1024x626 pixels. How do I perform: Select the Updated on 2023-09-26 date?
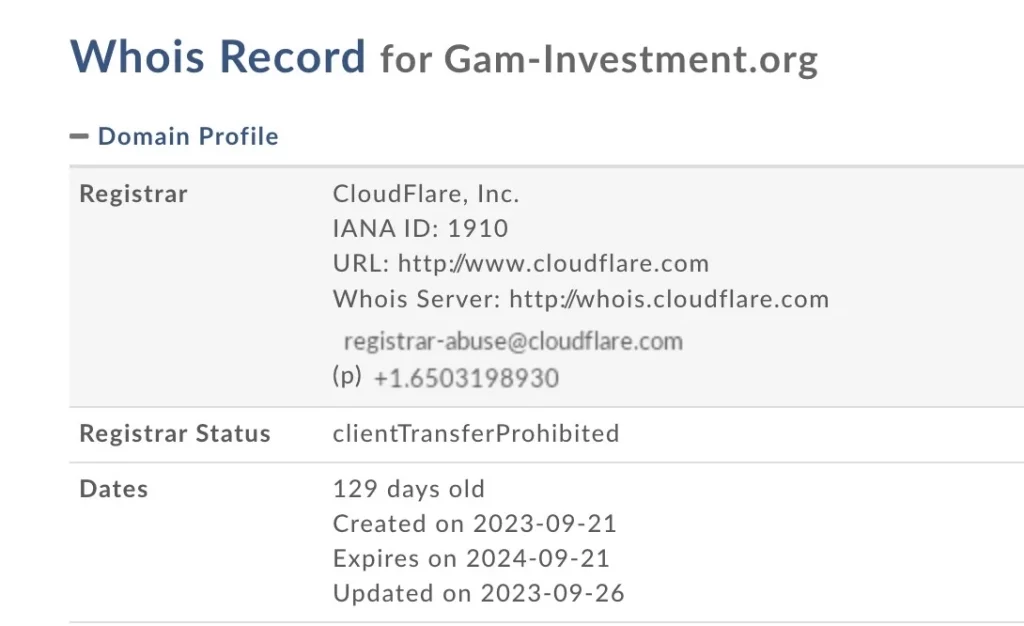pyautogui.click(x=478, y=592)
